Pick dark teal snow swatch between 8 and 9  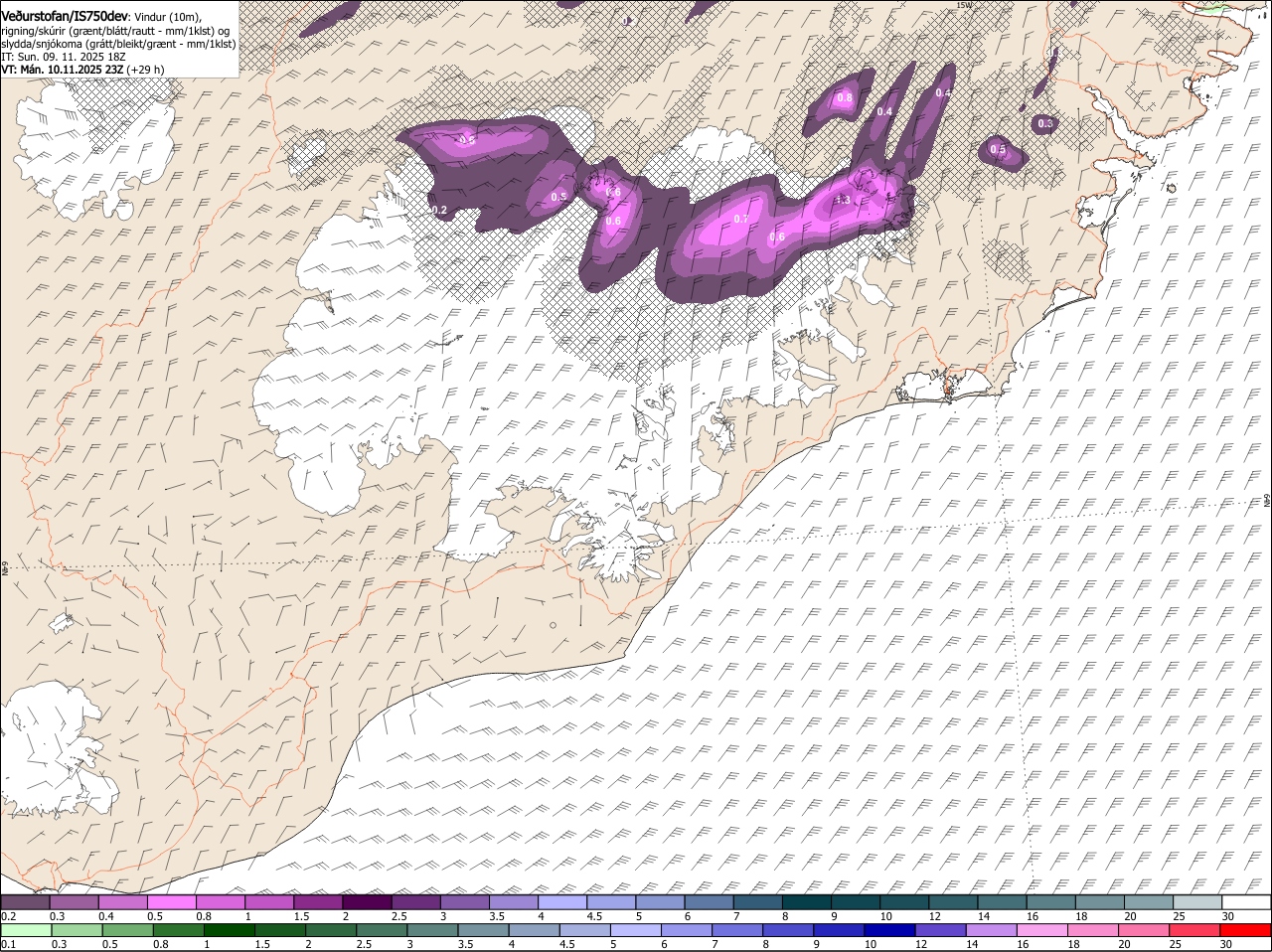pyautogui.click(x=806, y=902)
